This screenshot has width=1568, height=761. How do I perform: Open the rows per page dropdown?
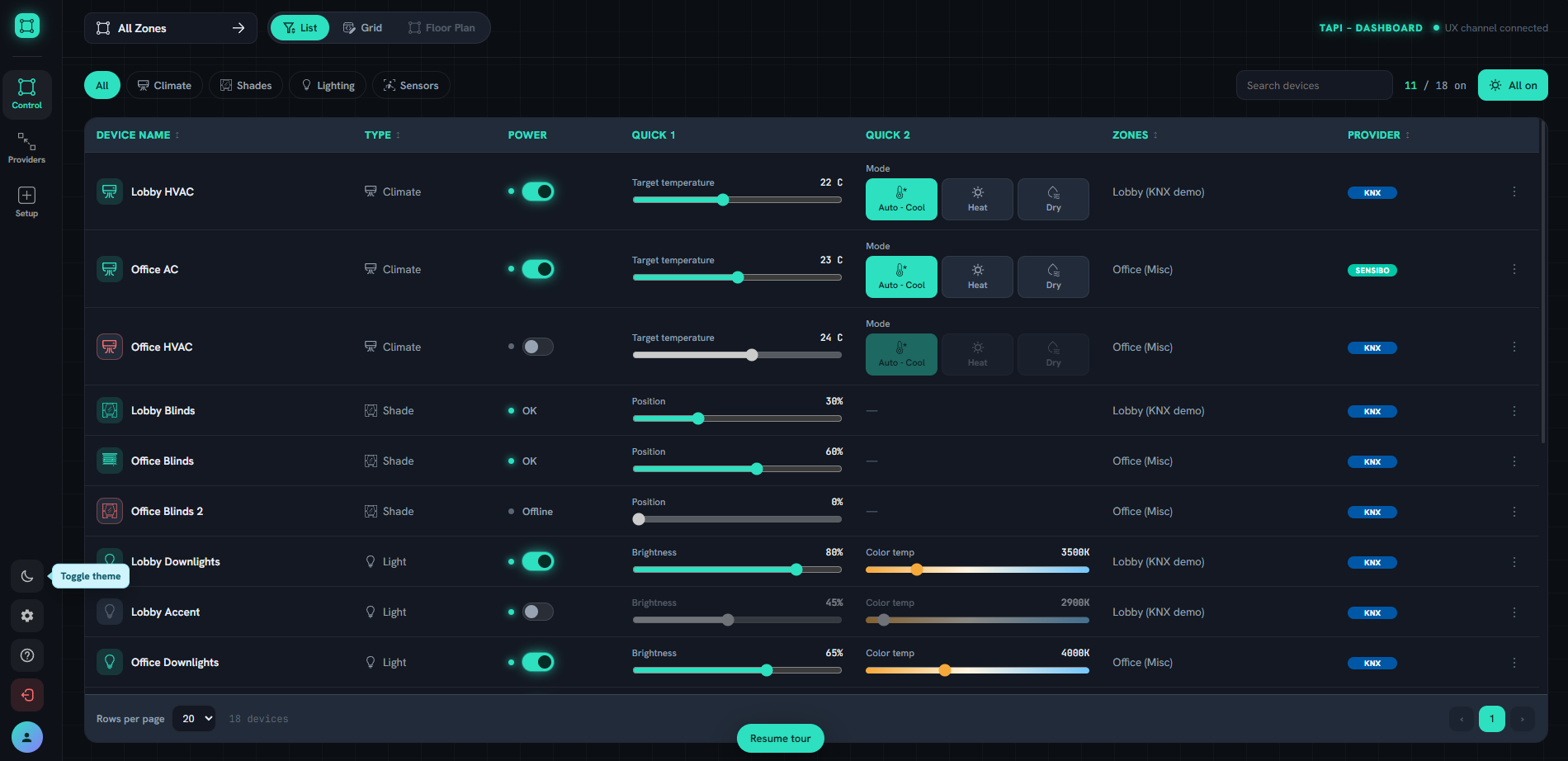pos(194,719)
